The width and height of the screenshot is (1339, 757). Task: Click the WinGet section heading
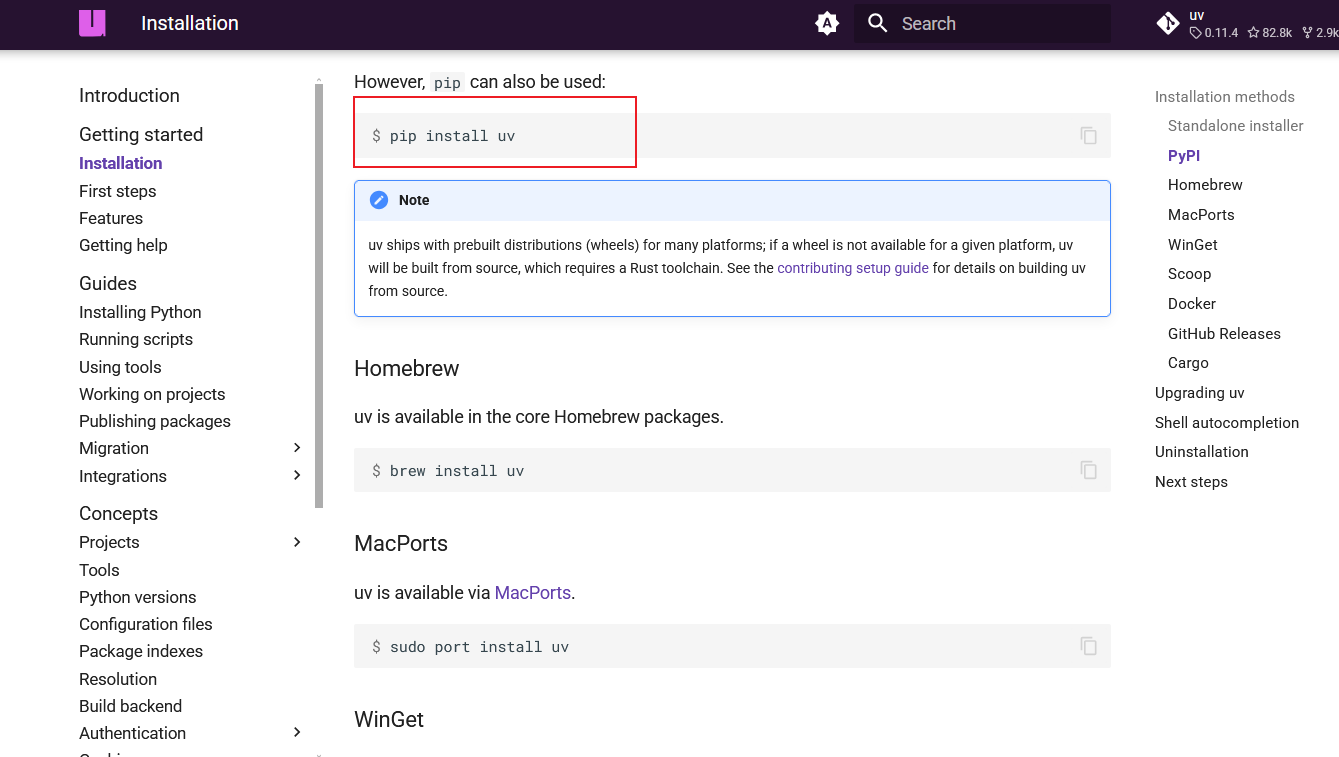[x=389, y=719]
